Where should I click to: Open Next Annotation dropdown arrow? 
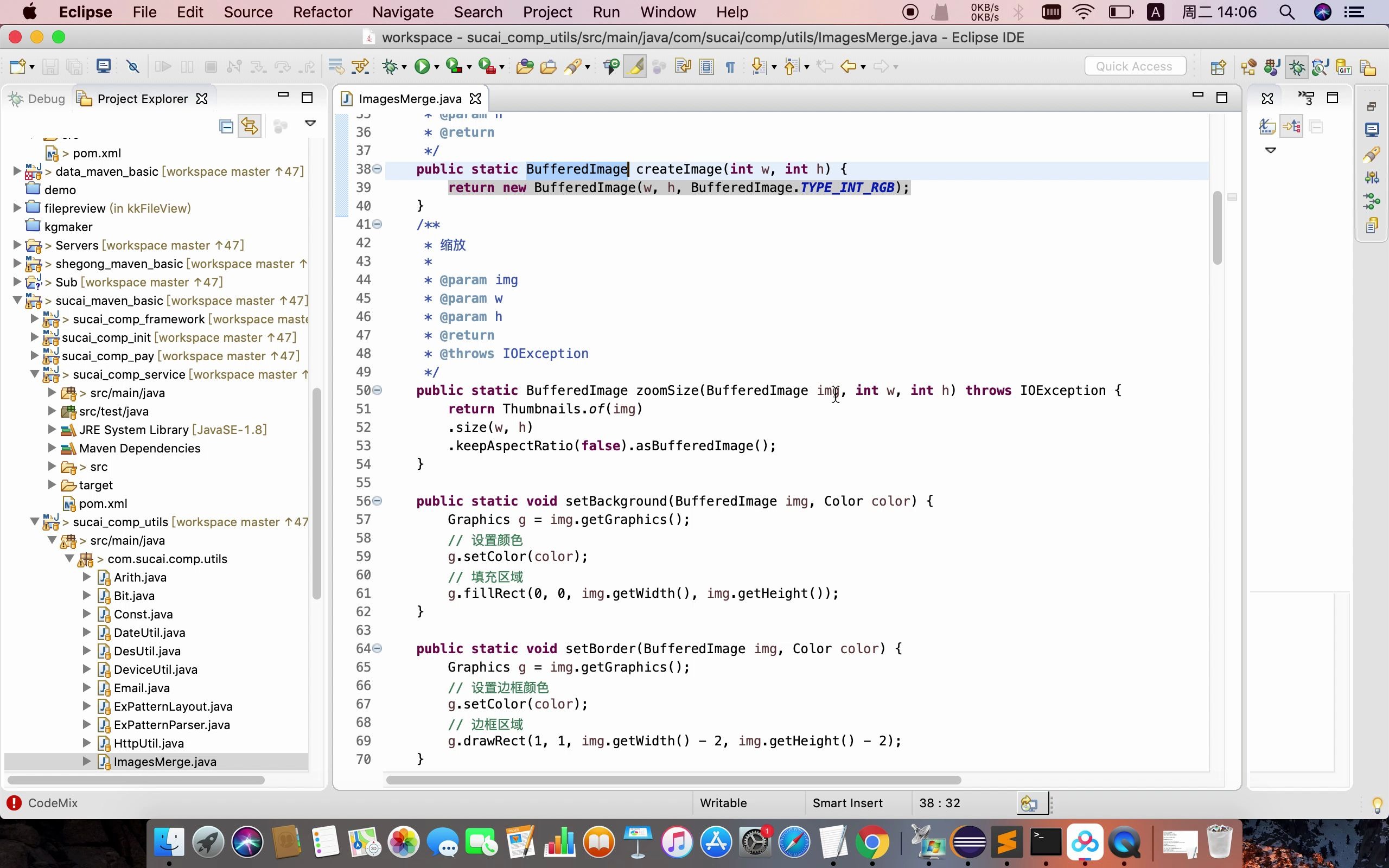click(x=774, y=68)
